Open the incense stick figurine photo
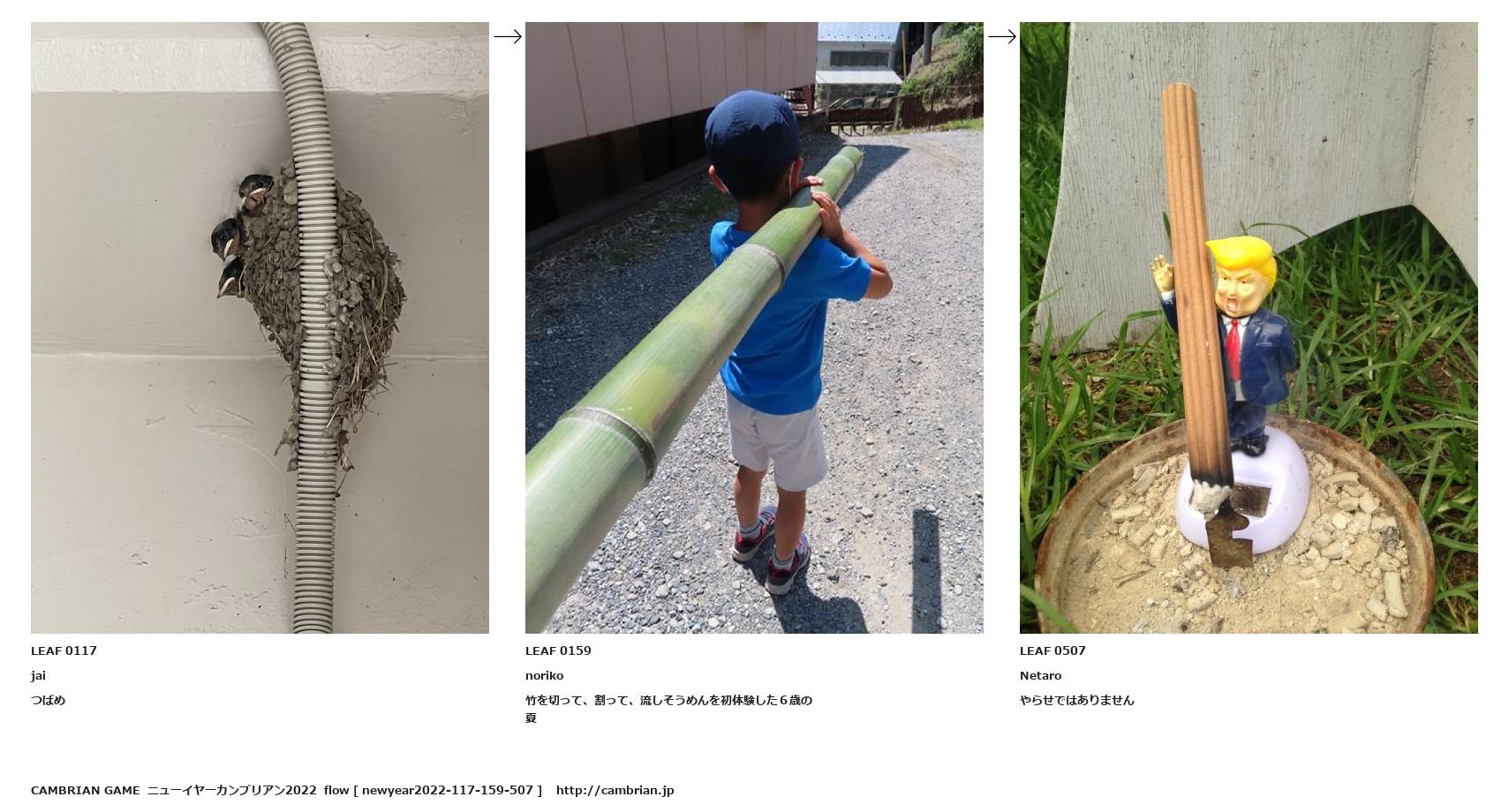The width and height of the screenshot is (1509, 812). pyautogui.click(x=1249, y=327)
